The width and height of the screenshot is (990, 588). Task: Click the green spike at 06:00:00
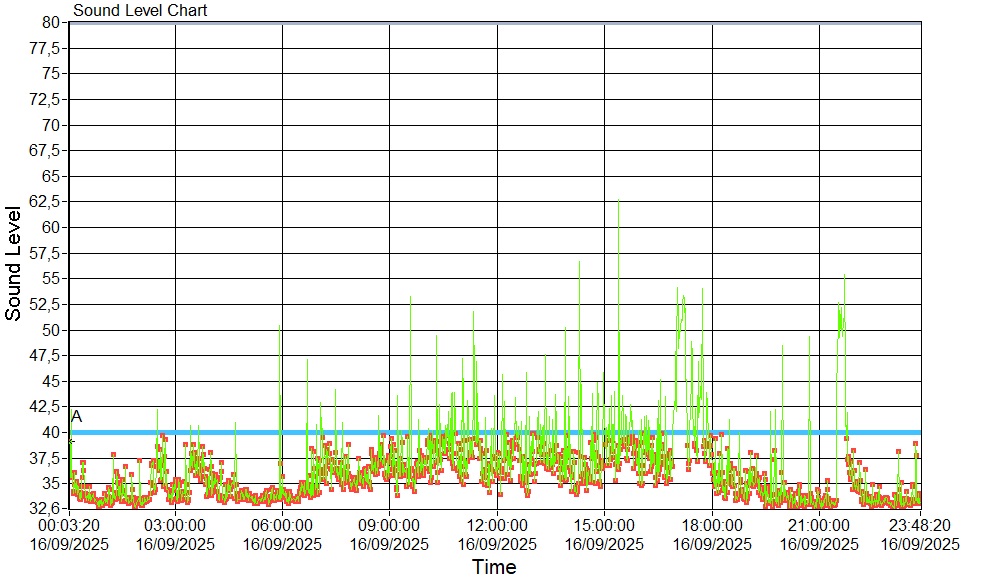pyautogui.click(x=280, y=330)
